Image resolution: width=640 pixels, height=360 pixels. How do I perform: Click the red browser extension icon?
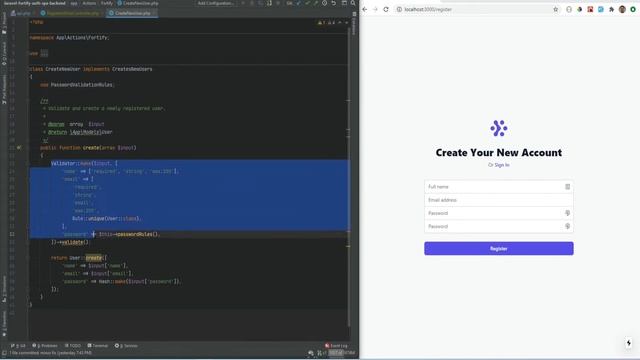(590, 9)
